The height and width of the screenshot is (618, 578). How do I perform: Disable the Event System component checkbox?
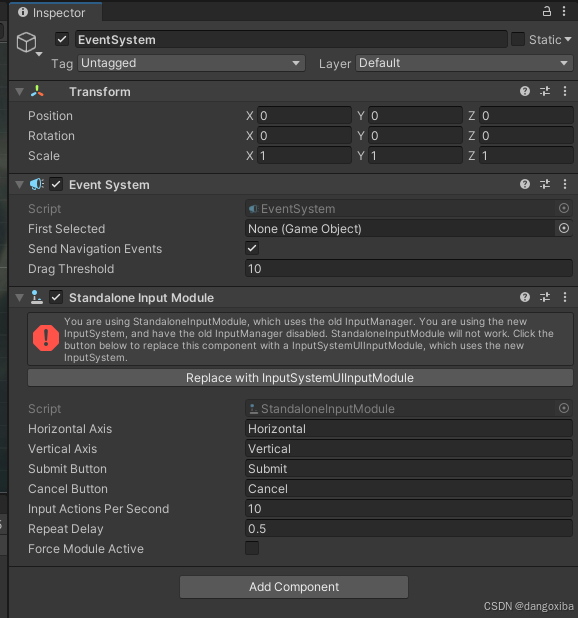[x=56, y=184]
